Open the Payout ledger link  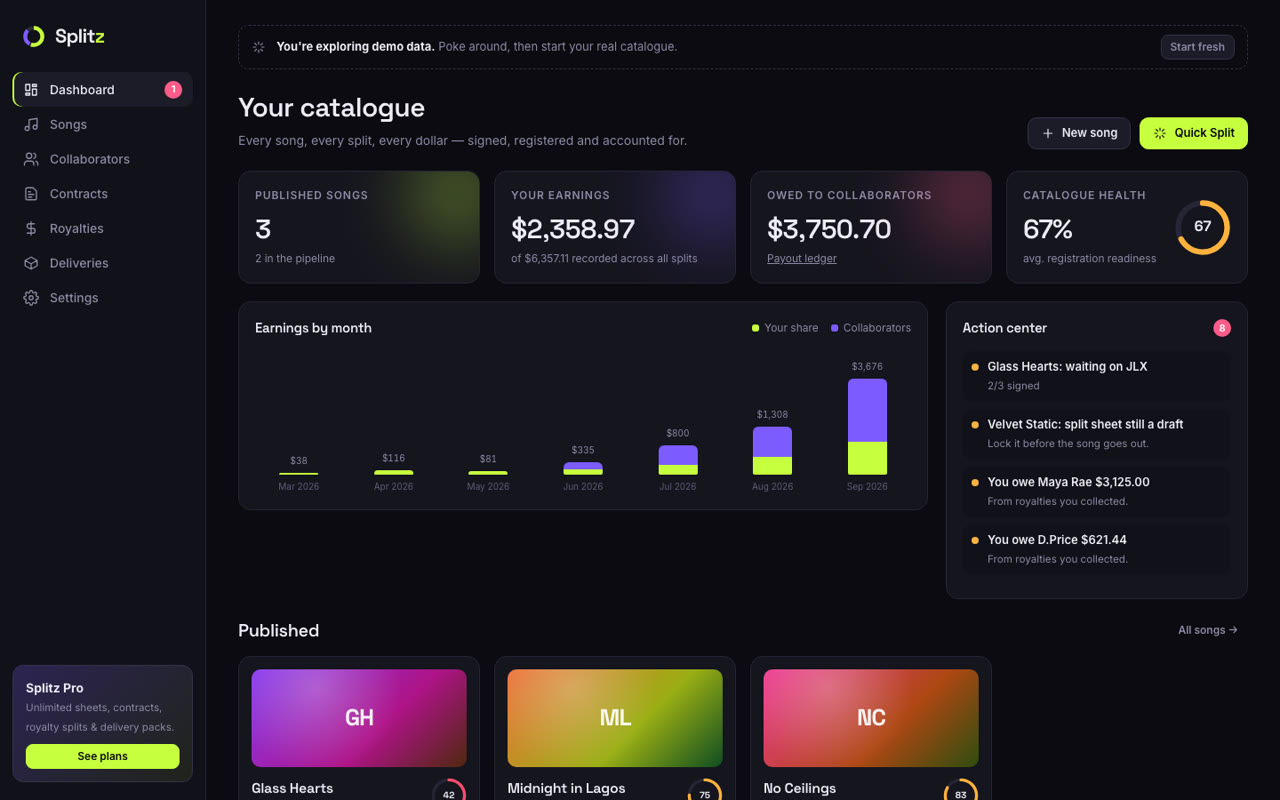[x=802, y=258]
